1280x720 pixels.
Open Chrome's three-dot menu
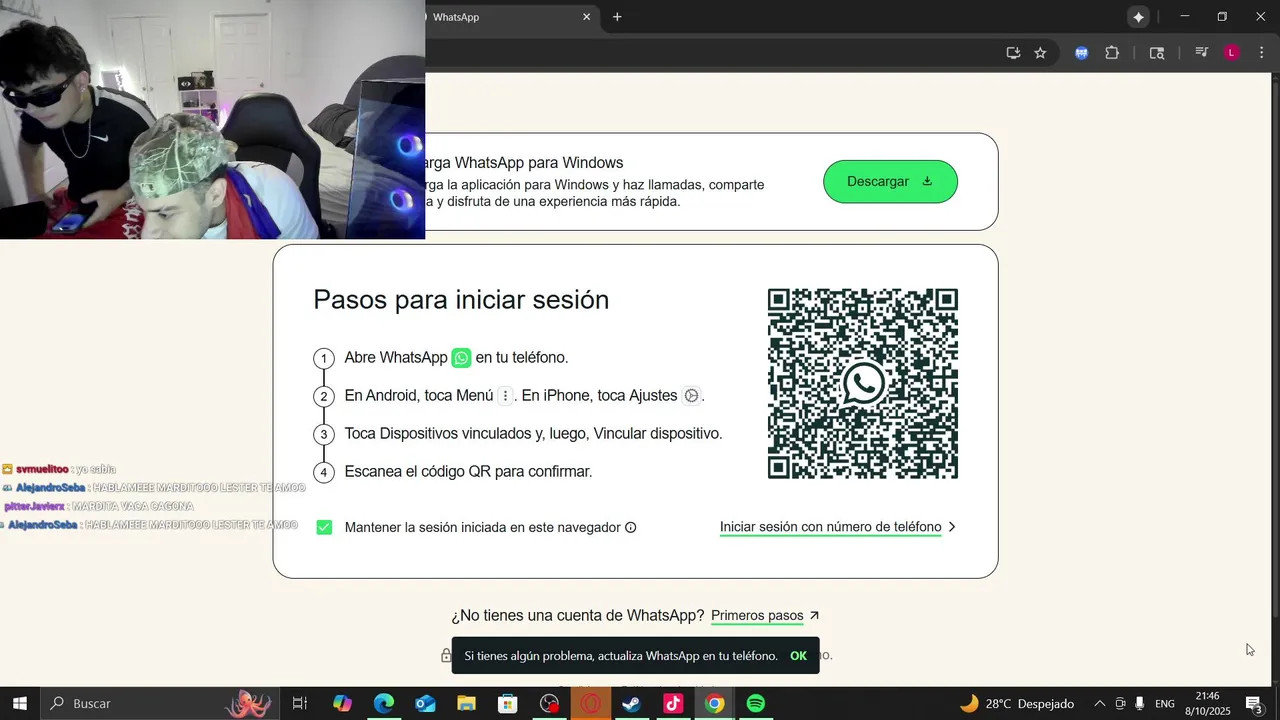[x=1261, y=53]
